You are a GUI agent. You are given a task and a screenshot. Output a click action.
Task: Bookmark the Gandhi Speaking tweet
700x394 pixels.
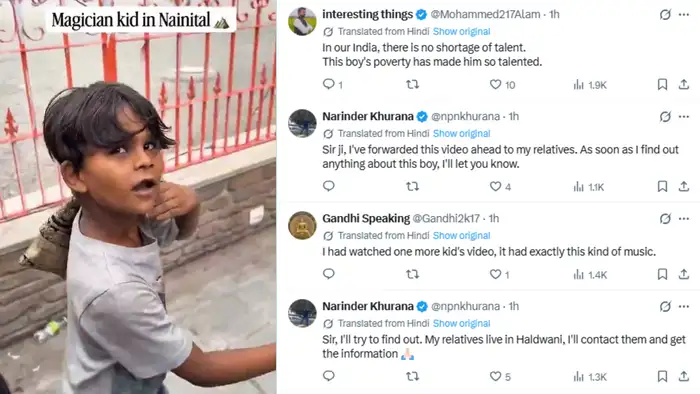pyautogui.click(x=662, y=274)
